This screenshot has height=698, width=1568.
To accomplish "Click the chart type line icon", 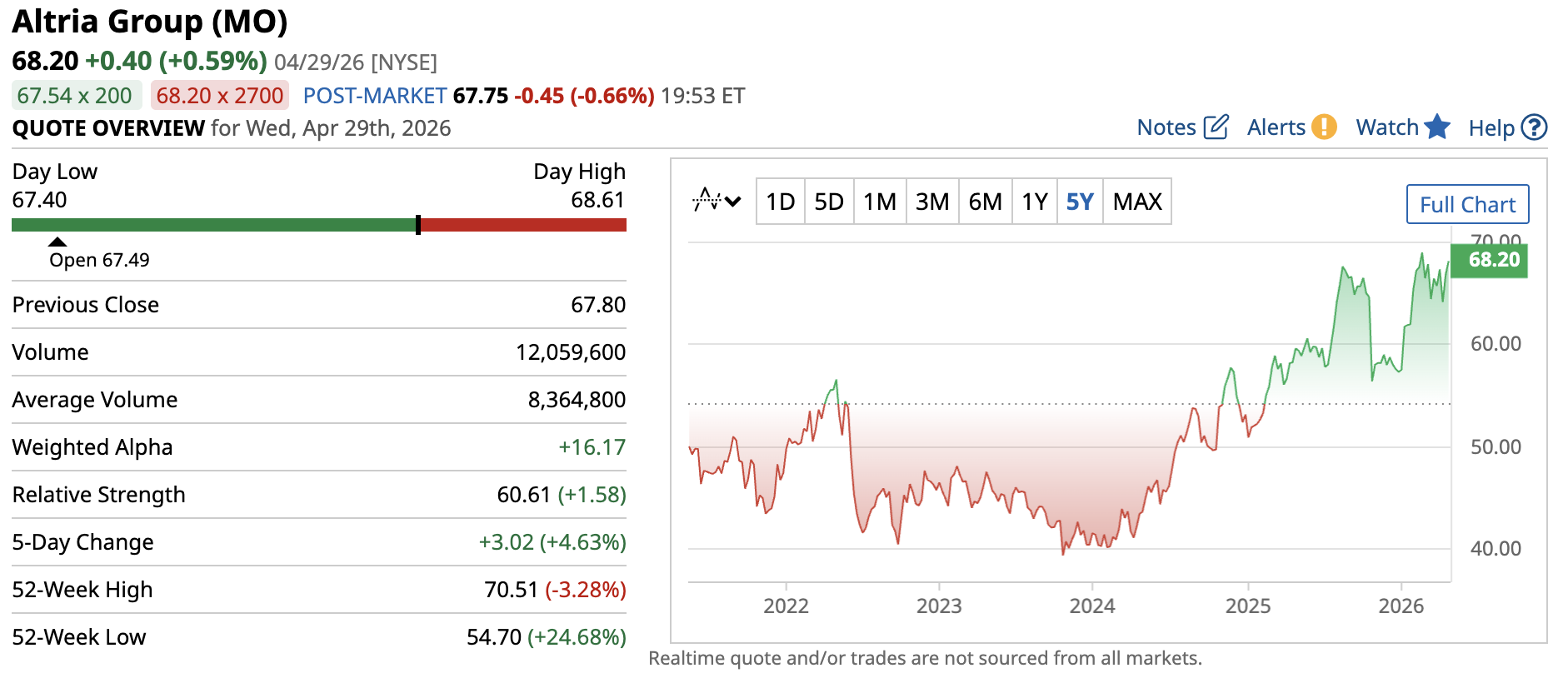I will [x=707, y=201].
